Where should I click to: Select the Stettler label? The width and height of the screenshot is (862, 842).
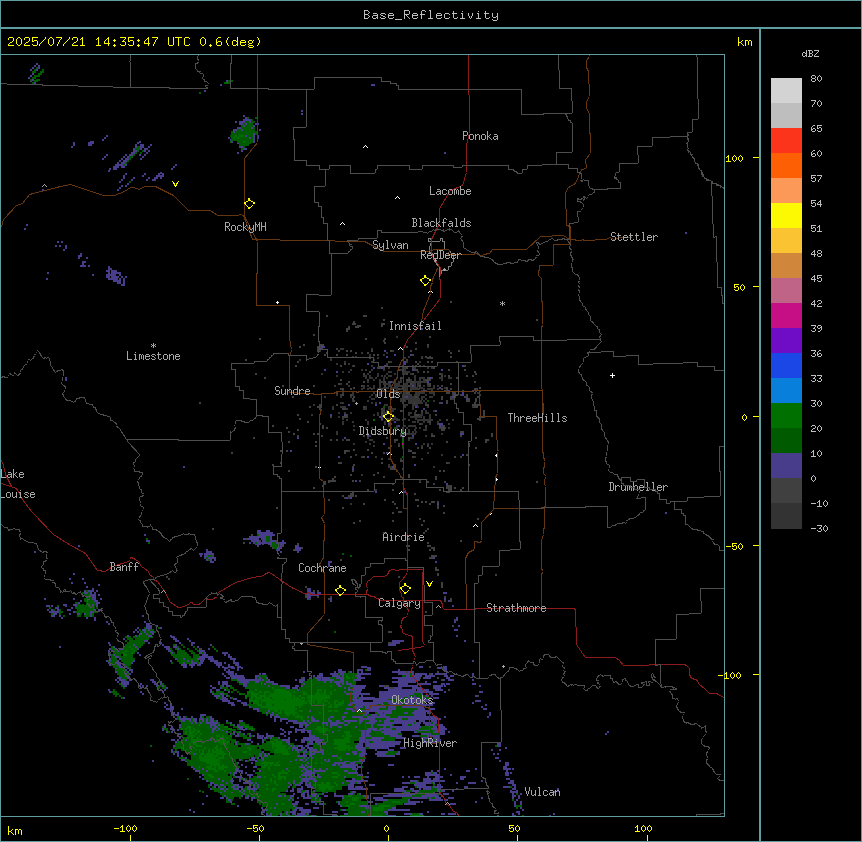634,237
